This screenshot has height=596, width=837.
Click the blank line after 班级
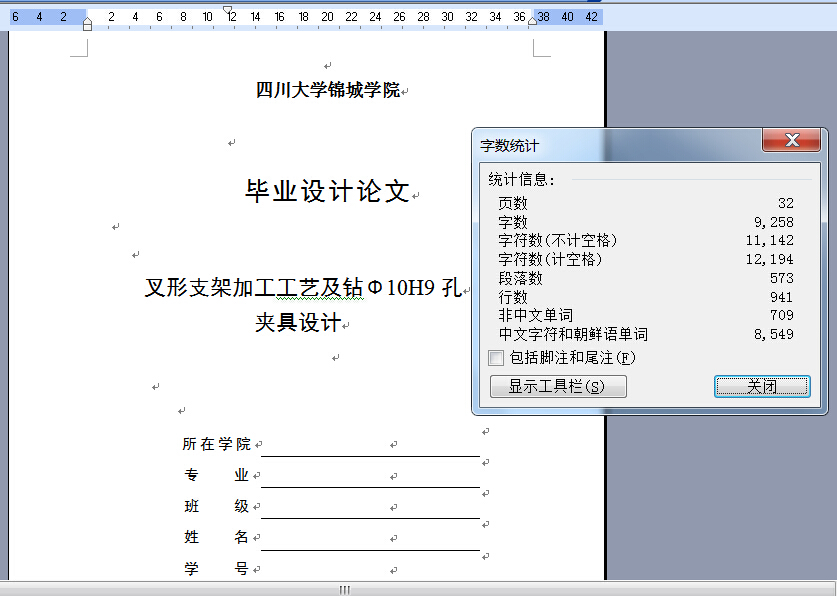(x=370, y=507)
